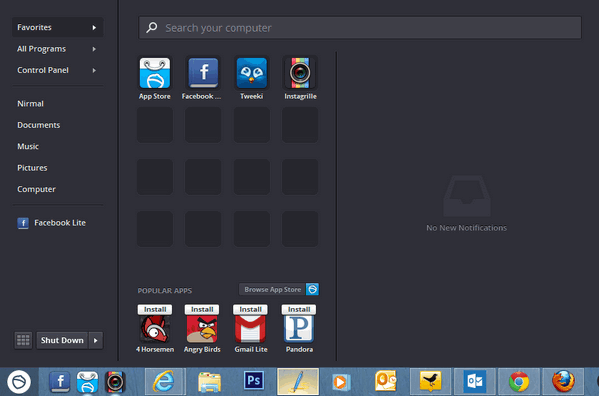Click the No New Notifications text

click(466, 228)
